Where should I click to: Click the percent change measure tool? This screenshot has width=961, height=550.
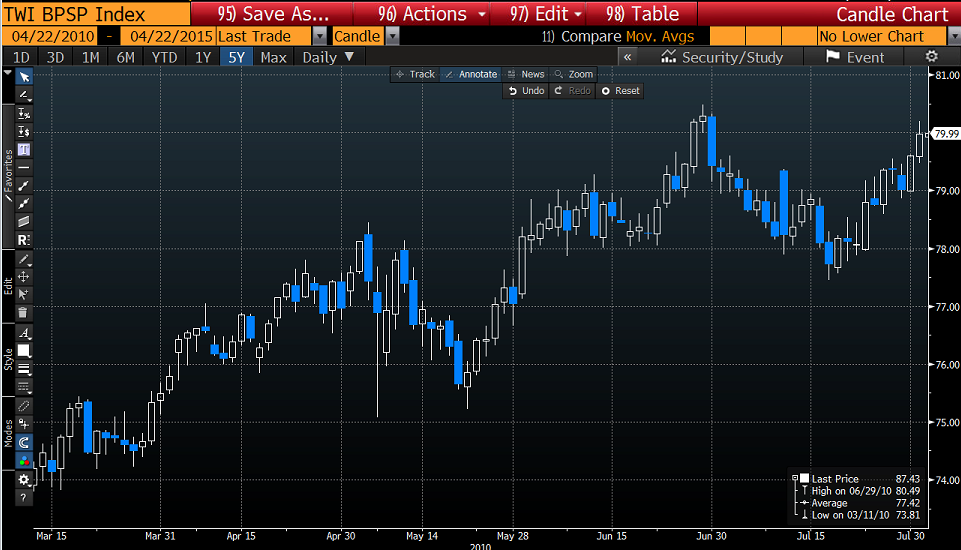coord(24,113)
